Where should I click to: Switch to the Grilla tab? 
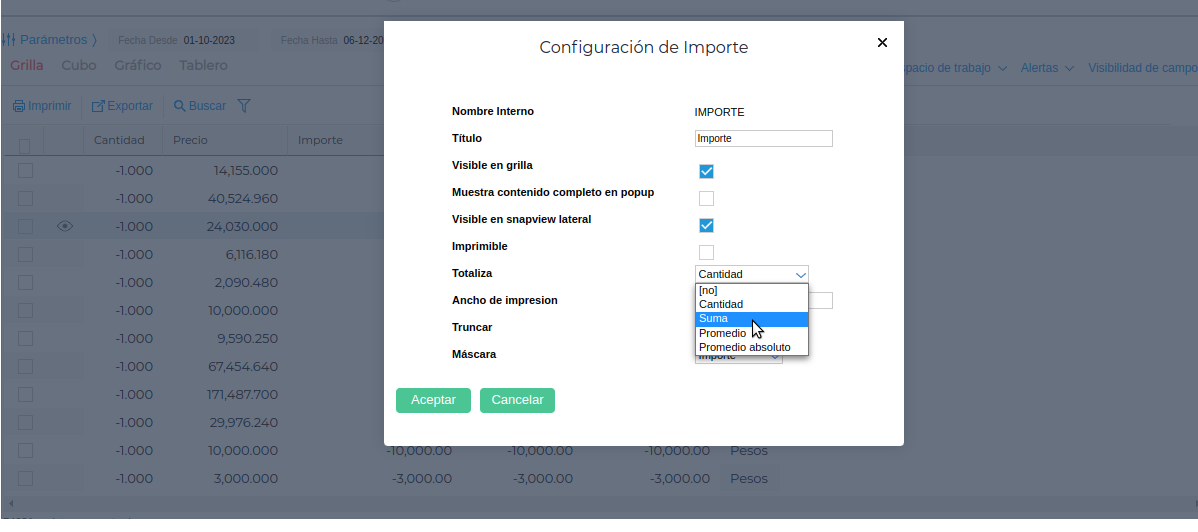point(27,66)
